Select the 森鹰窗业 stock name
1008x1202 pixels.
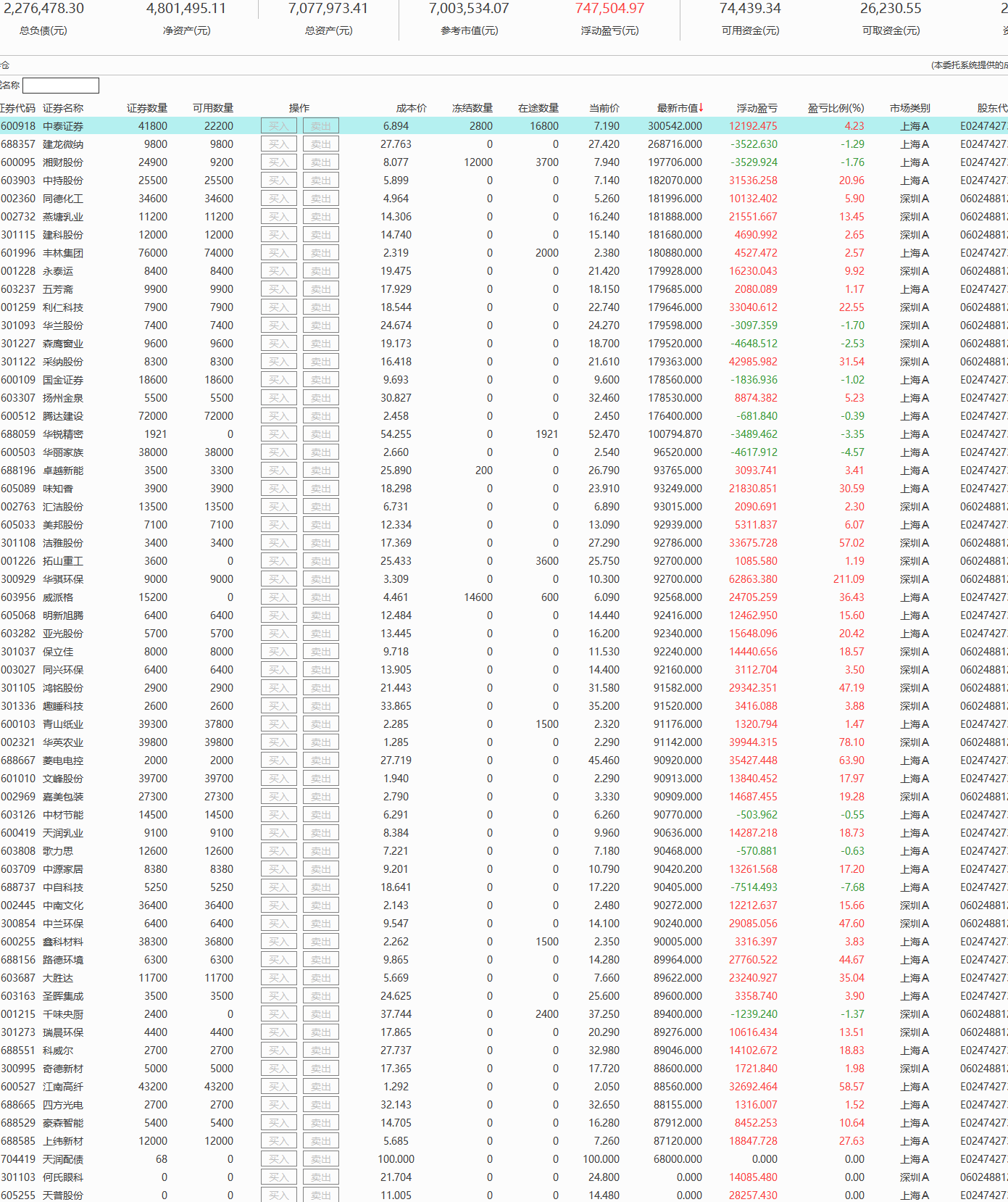click(x=63, y=344)
